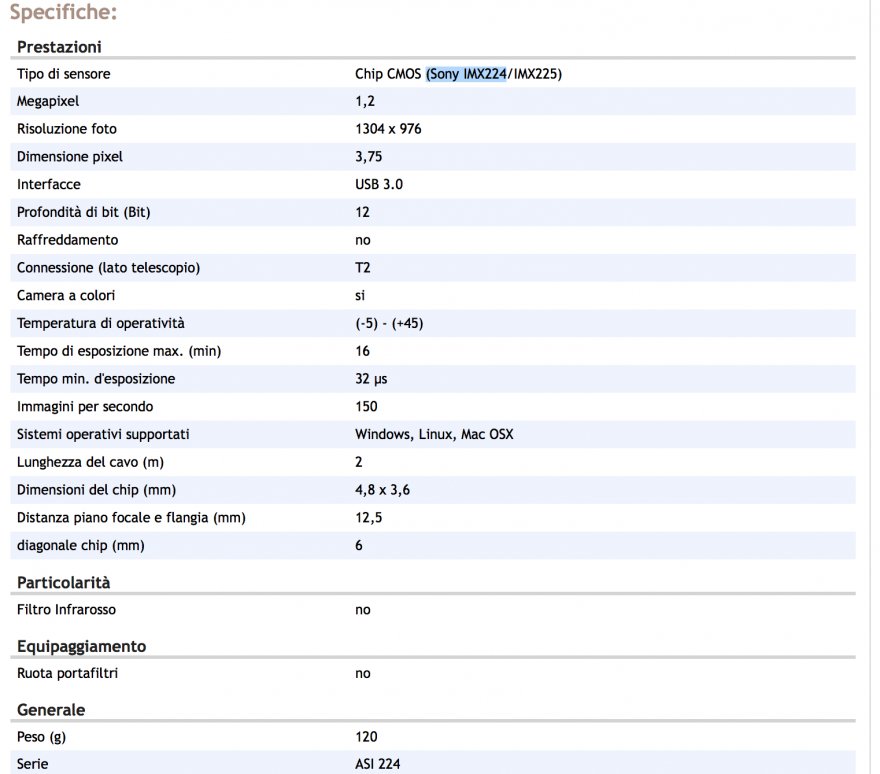Click the Windows, Linux, Mac OSX value

(434, 434)
